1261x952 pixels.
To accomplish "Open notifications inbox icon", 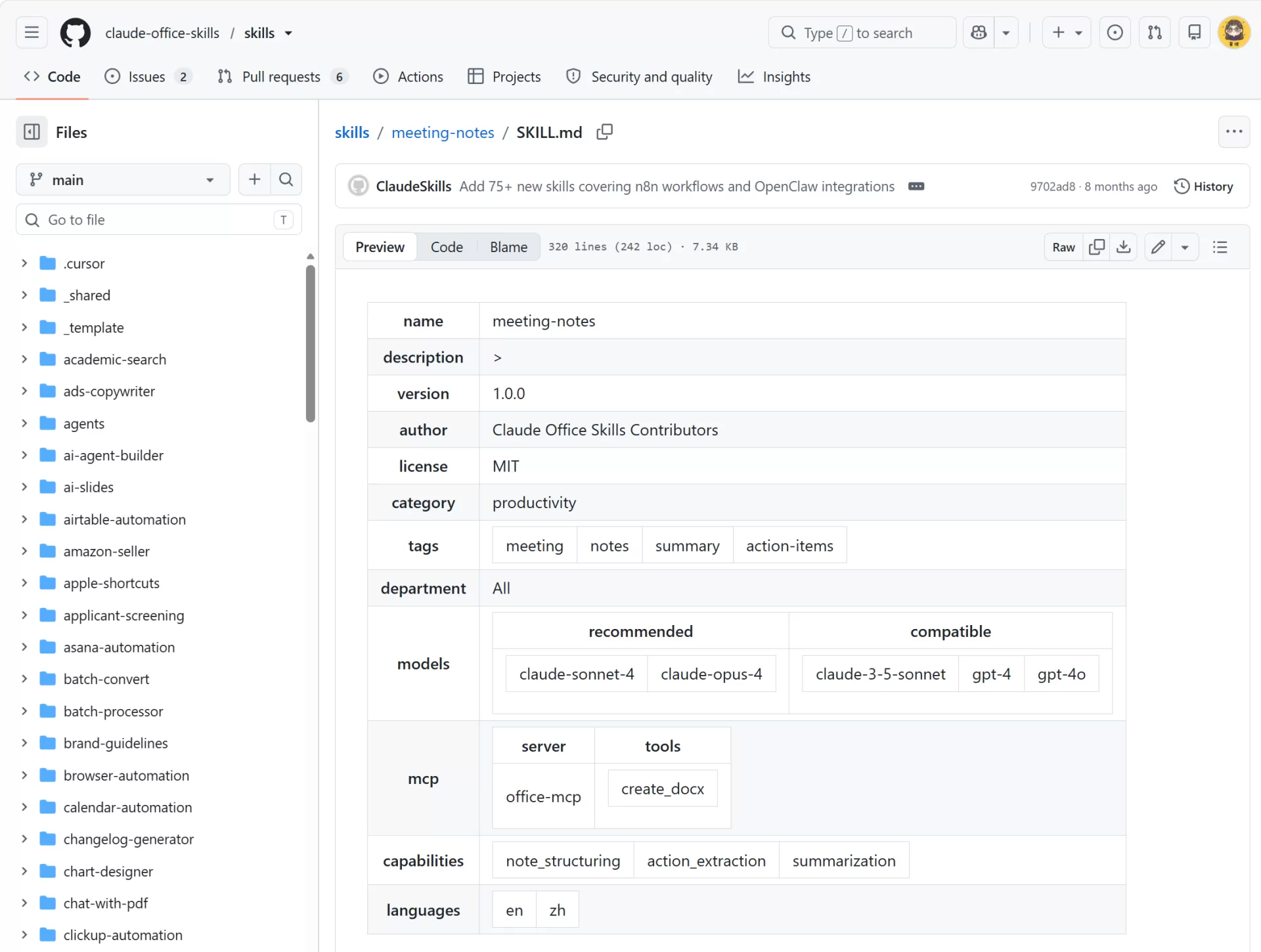I will click(x=1195, y=32).
